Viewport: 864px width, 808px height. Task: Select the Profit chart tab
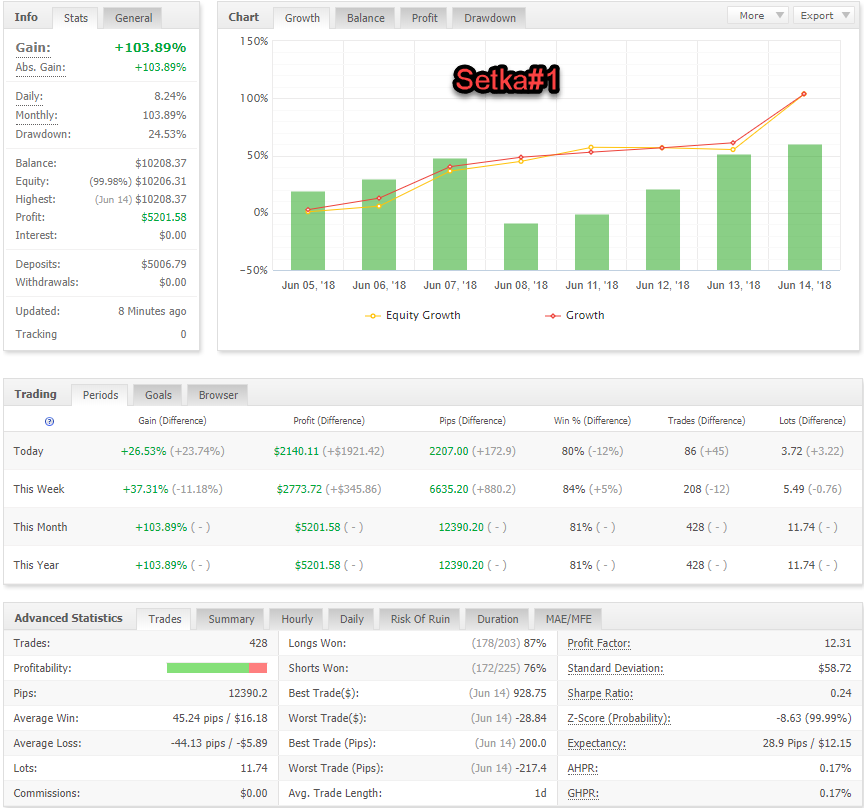pyautogui.click(x=424, y=18)
